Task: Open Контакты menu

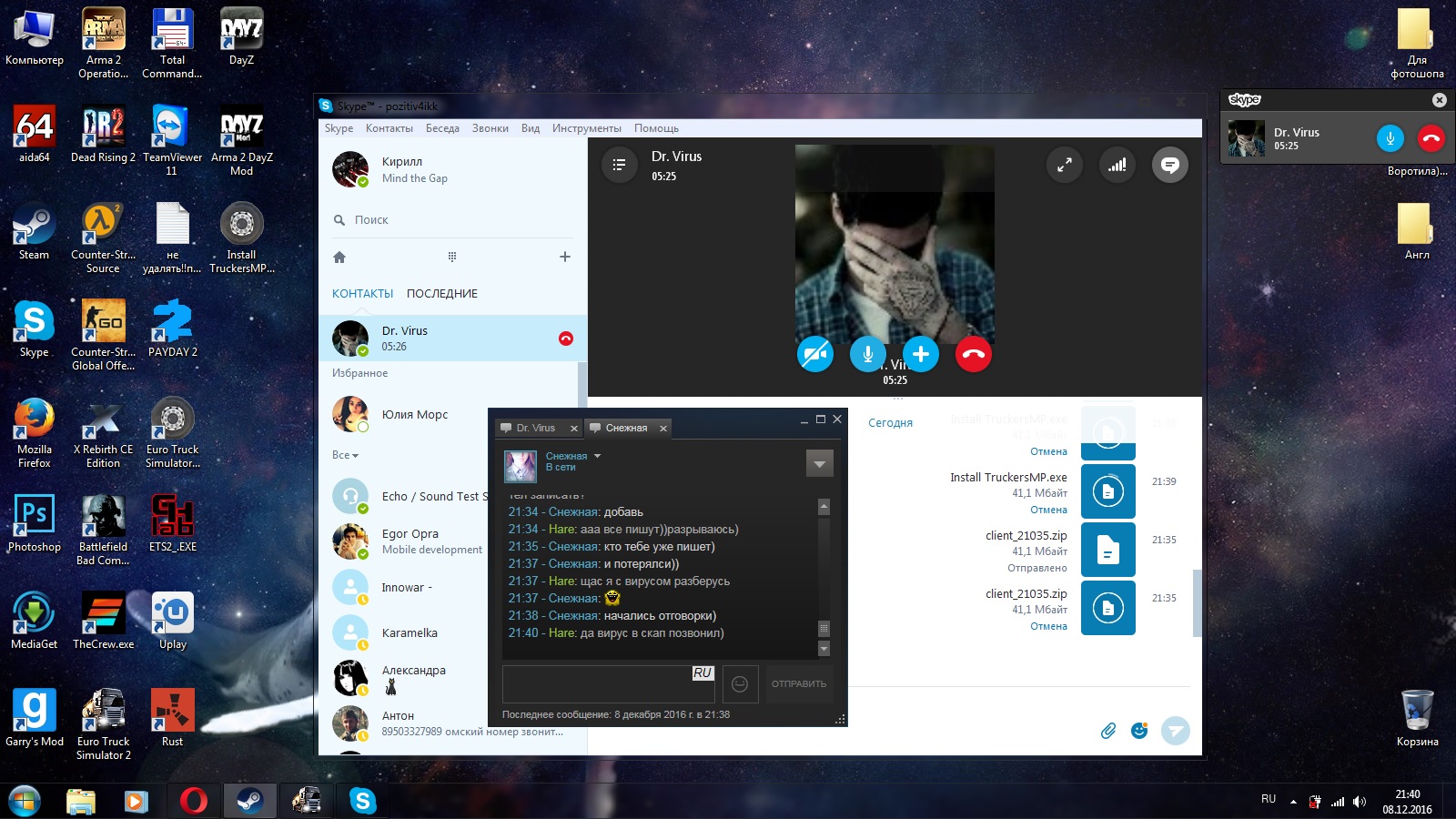Action: point(389,128)
